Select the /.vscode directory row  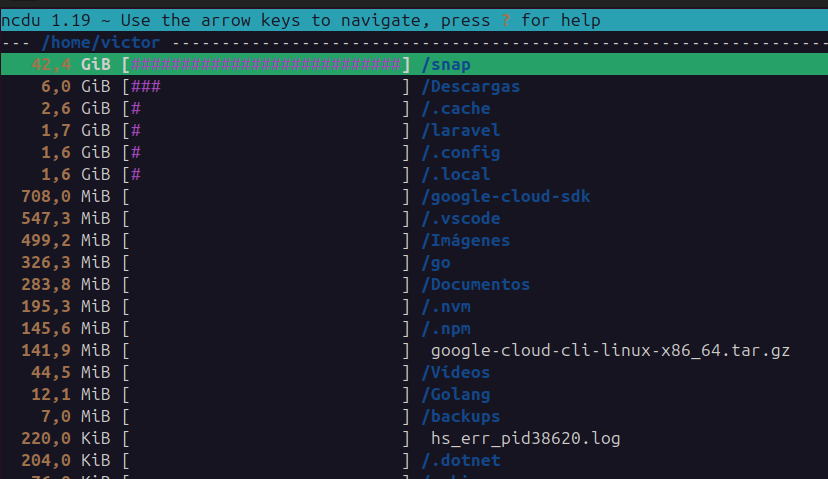(x=460, y=219)
